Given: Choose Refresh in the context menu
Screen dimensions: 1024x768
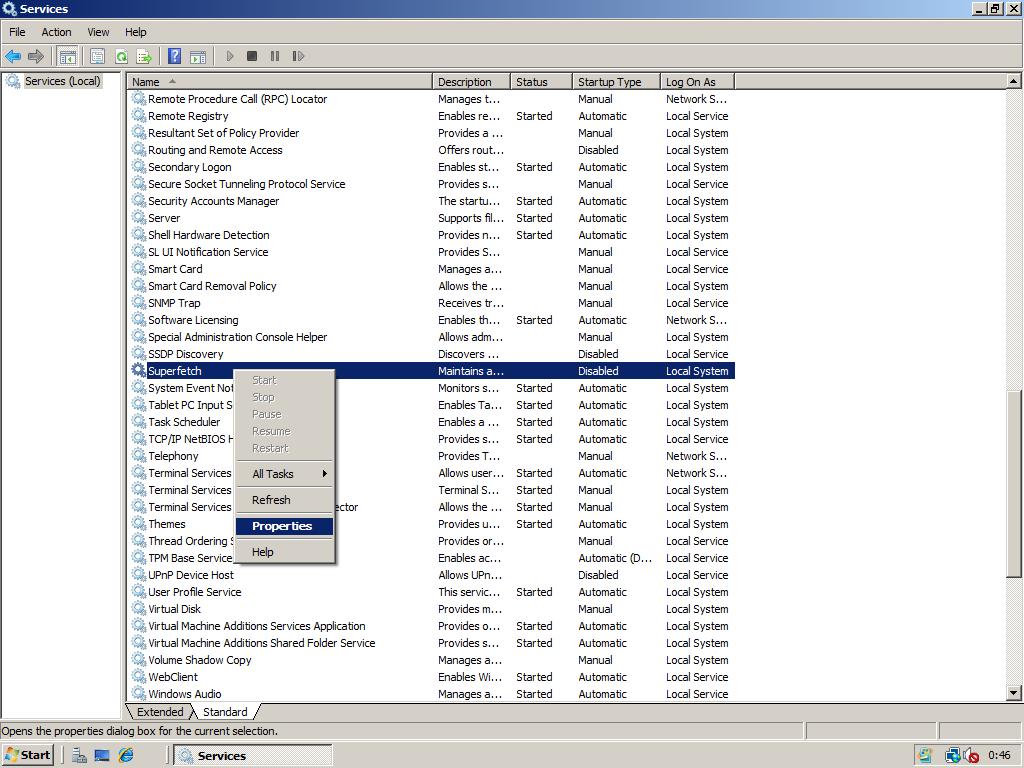Looking at the screenshot, I should click(284, 500).
